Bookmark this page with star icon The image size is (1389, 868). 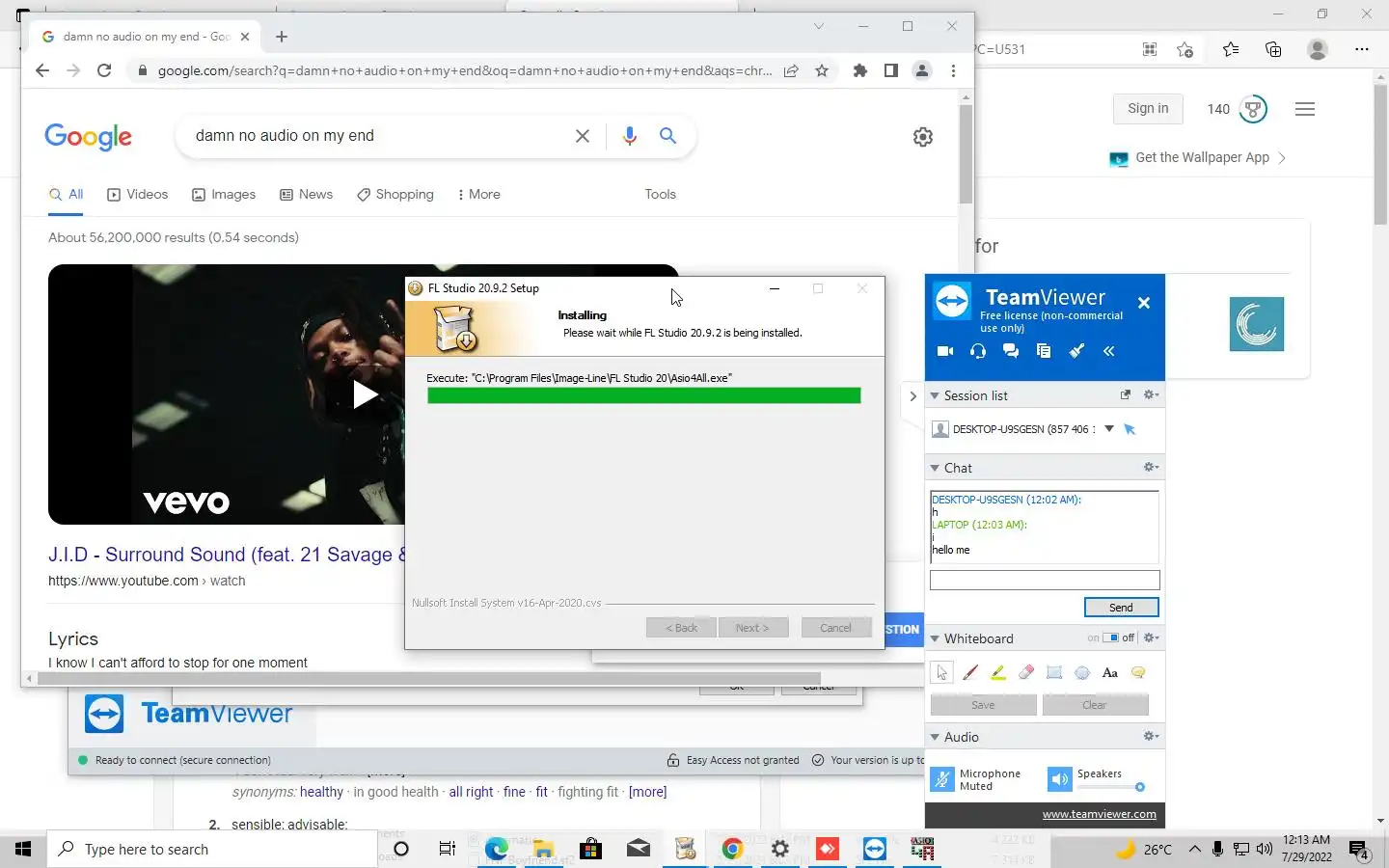(822, 70)
